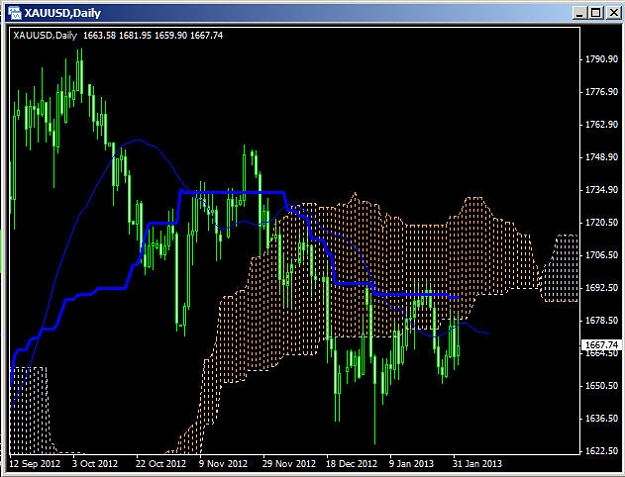Click price scale label 1720.50

[601, 223]
